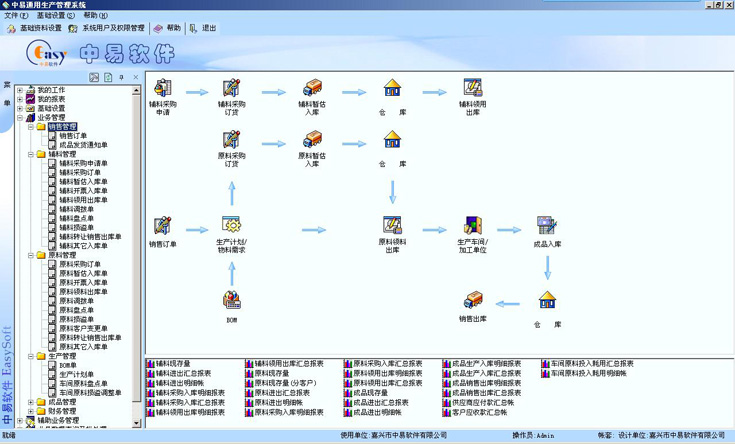
Task: Open the 帮助(H) menu in the menu bar
Action: (x=96, y=15)
